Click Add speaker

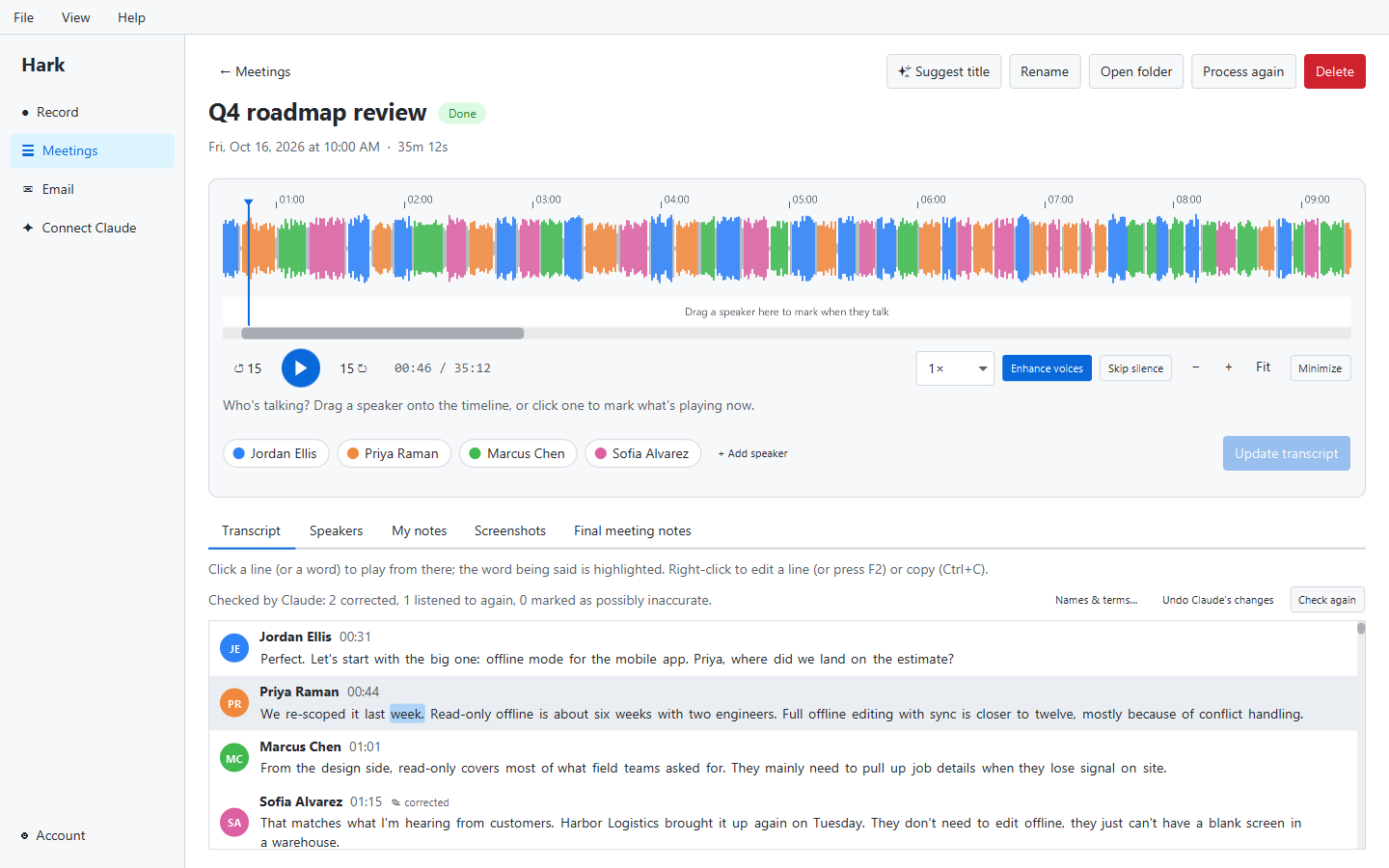point(753,453)
